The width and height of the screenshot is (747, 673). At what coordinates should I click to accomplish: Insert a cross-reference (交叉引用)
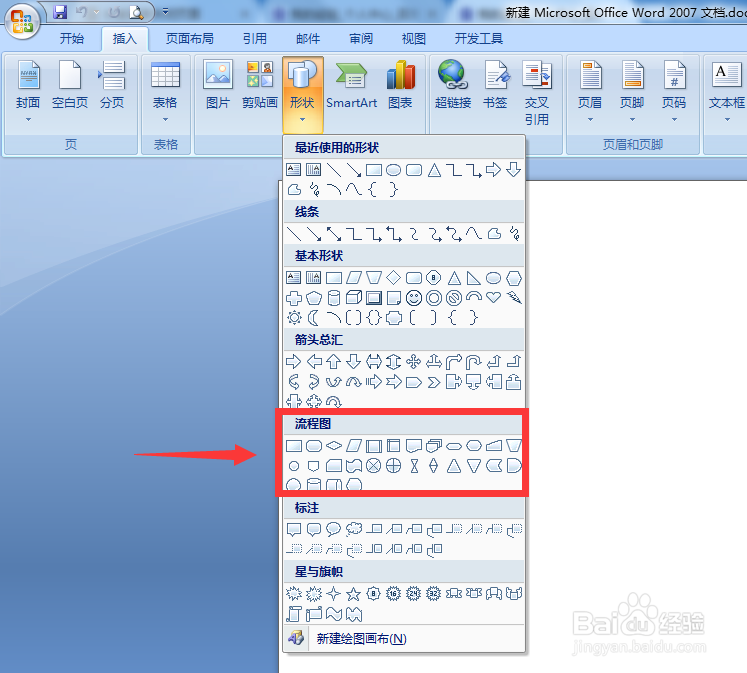537,93
